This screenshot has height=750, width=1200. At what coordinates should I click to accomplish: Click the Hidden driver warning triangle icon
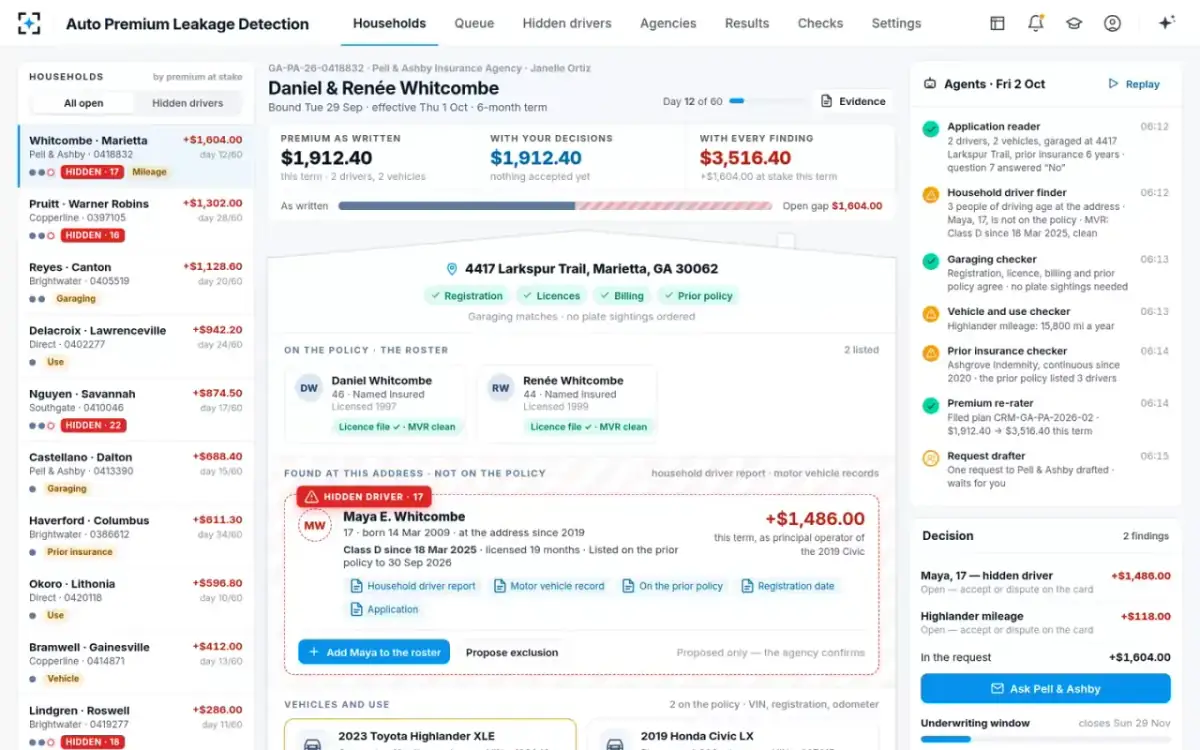(311, 496)
